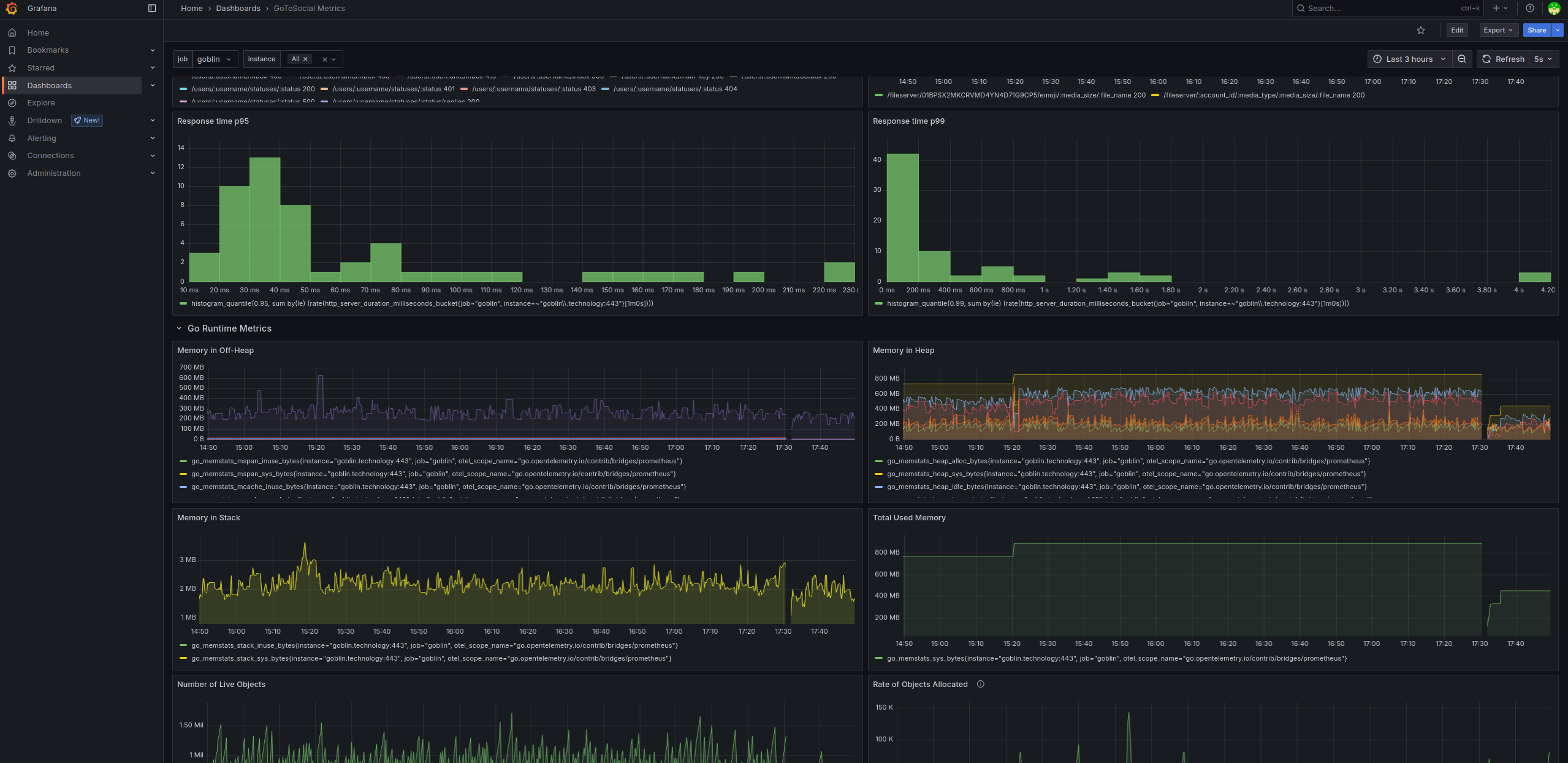This screenshot has width=1568, height=763.
Task: Click the zoom out time range icon
Action: pos(1462,59)
